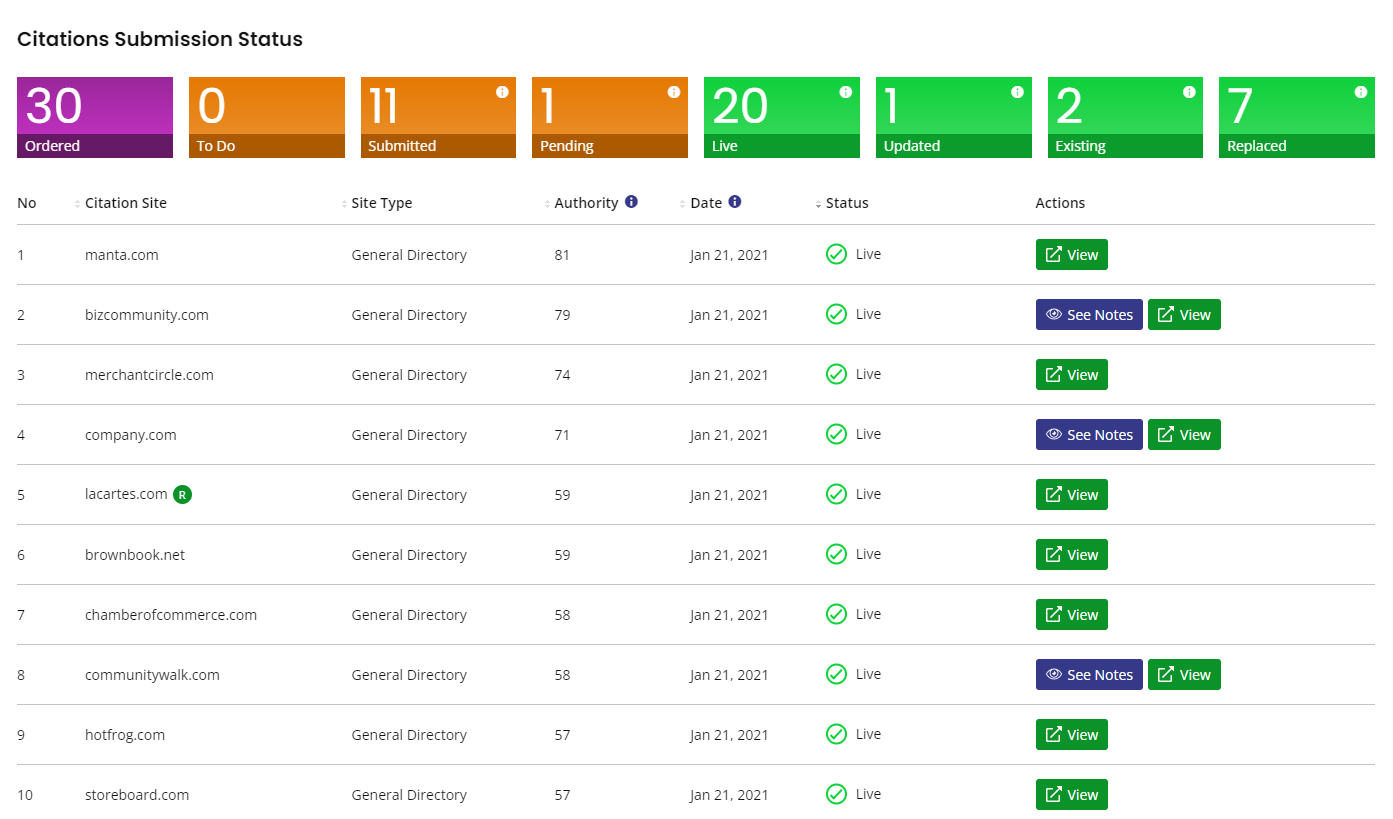This screenshot has width=1393, height=819.
Task: Select the purple Ordered card showing 30
Action: [95, 118]
